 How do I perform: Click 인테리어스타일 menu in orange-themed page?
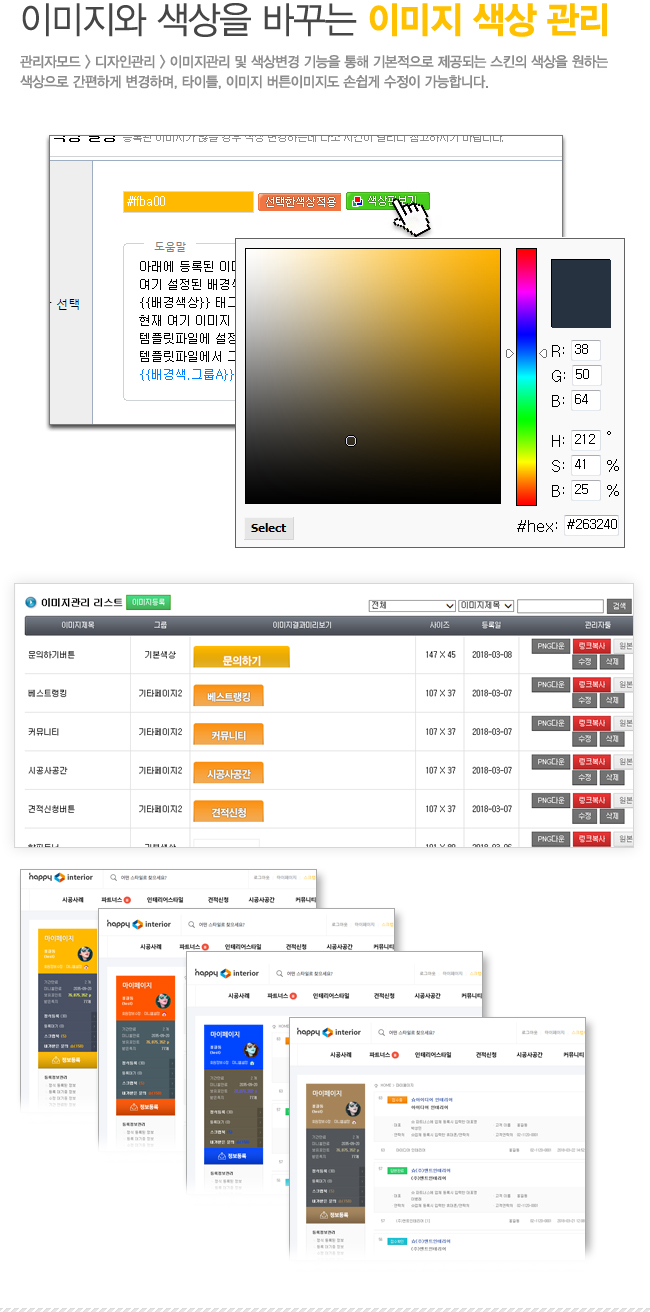[x=243, y=946]
